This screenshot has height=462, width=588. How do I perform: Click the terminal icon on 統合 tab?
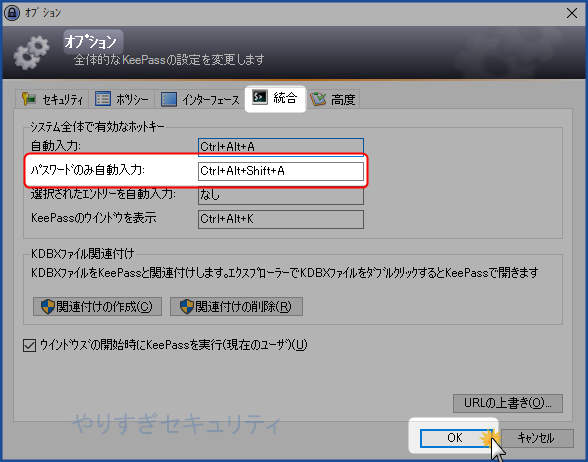click(x=260, y=98)
